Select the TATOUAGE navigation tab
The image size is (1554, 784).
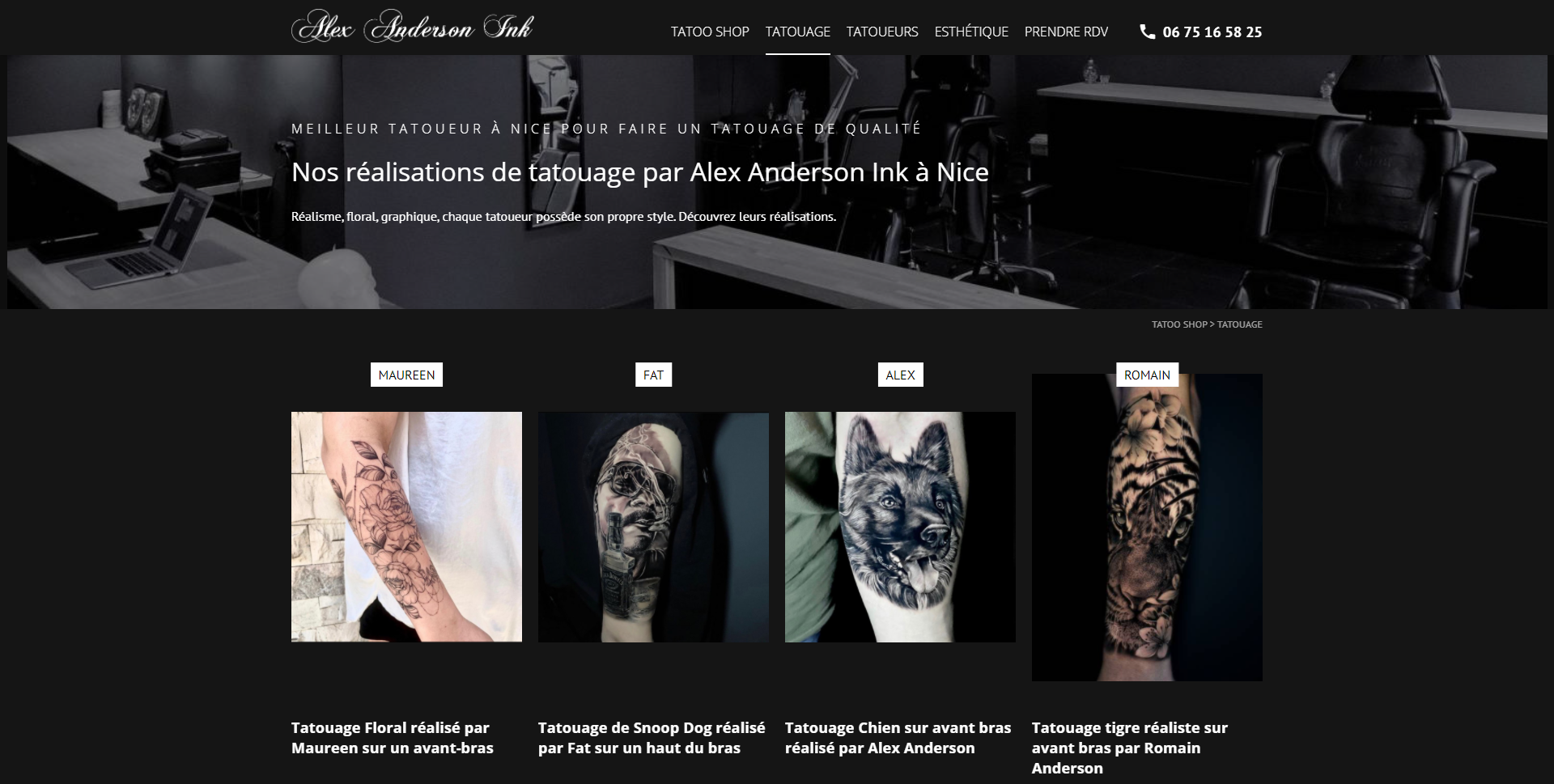pos(798,32)
